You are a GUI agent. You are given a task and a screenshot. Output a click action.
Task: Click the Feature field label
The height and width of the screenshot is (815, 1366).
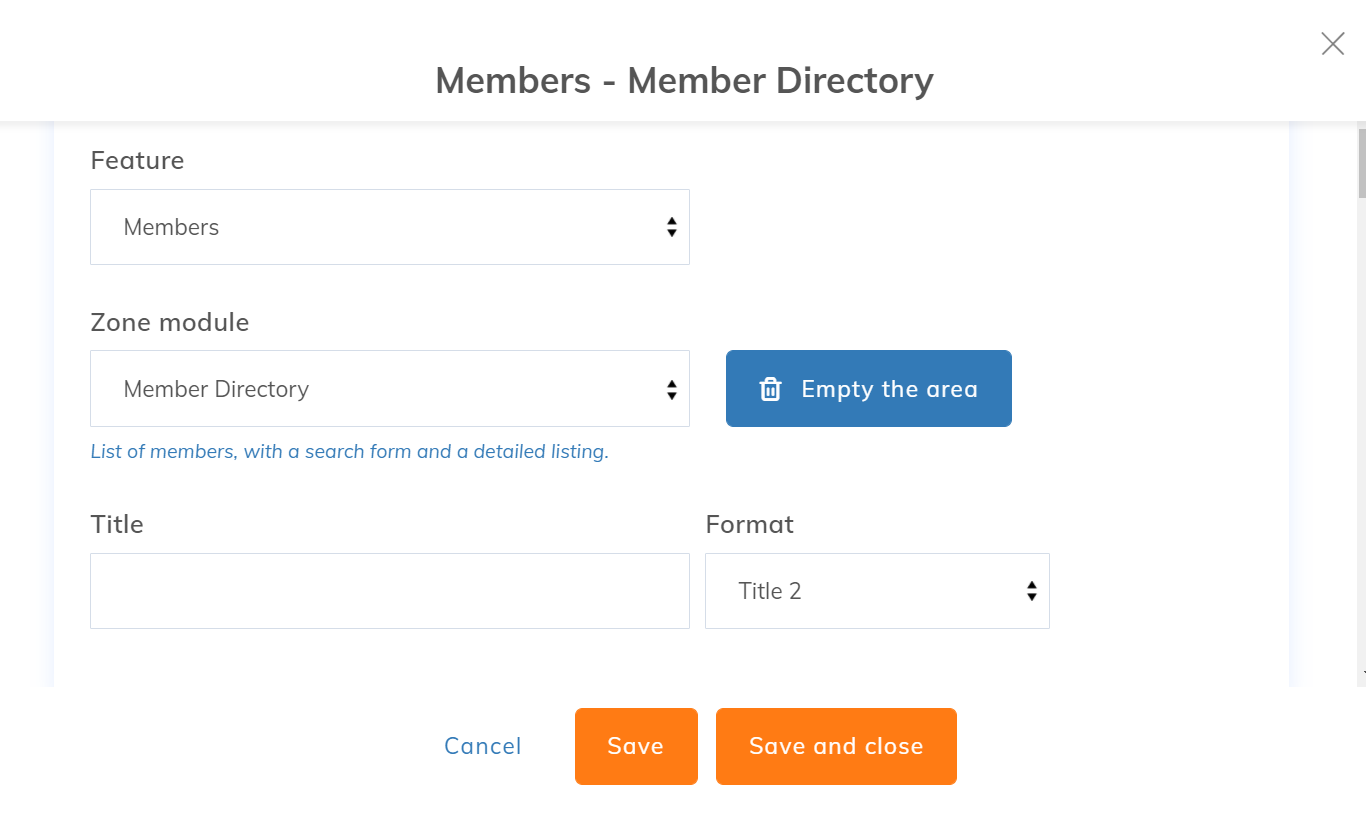pyautogui.click(x=137, y=161)
